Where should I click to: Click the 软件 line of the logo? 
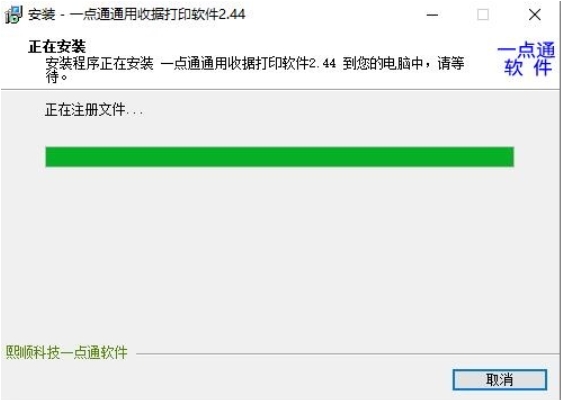527,68
